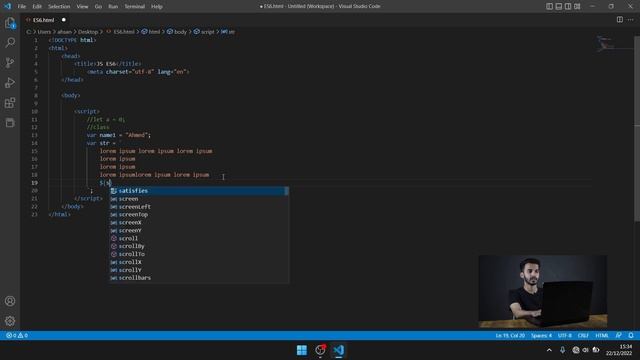Open the File menu
The image size is (640, 360).
(x=22, y=7)
